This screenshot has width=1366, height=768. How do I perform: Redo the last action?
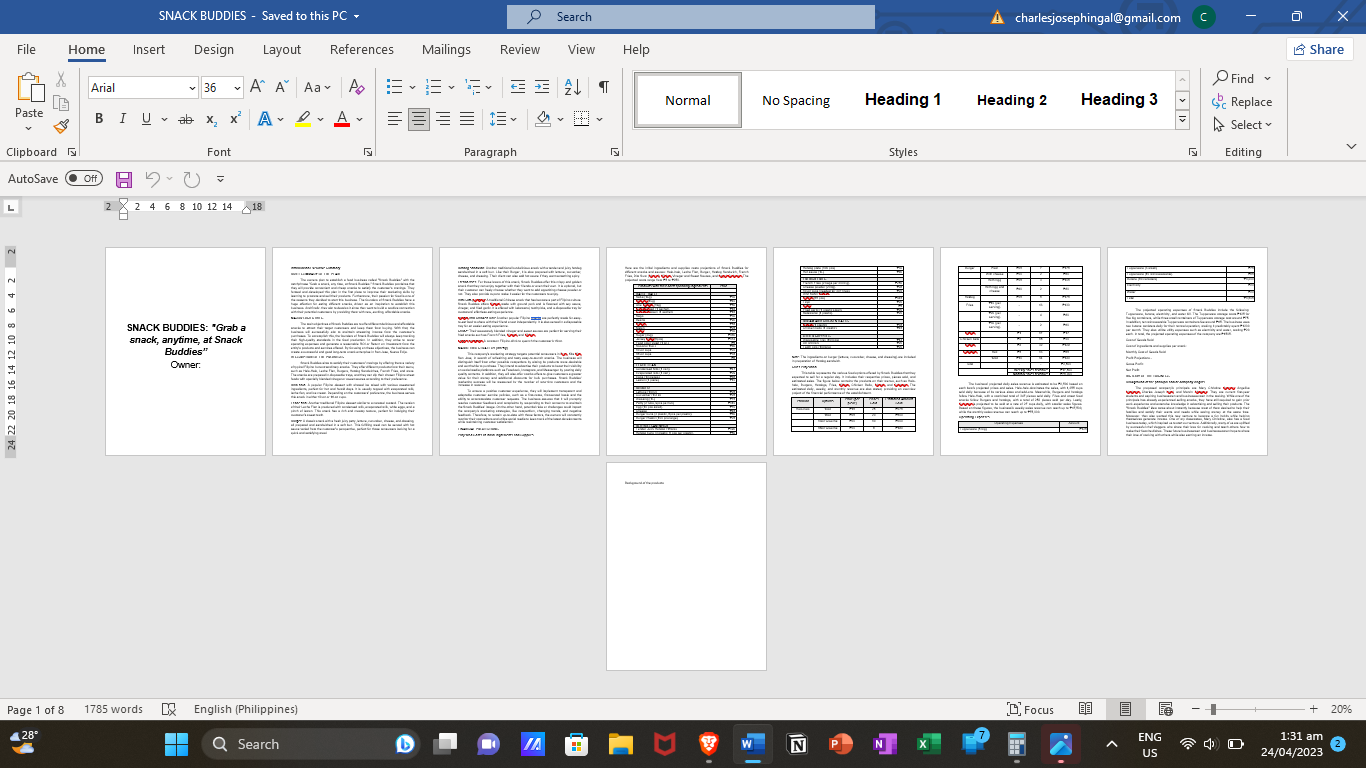(192, 179)
